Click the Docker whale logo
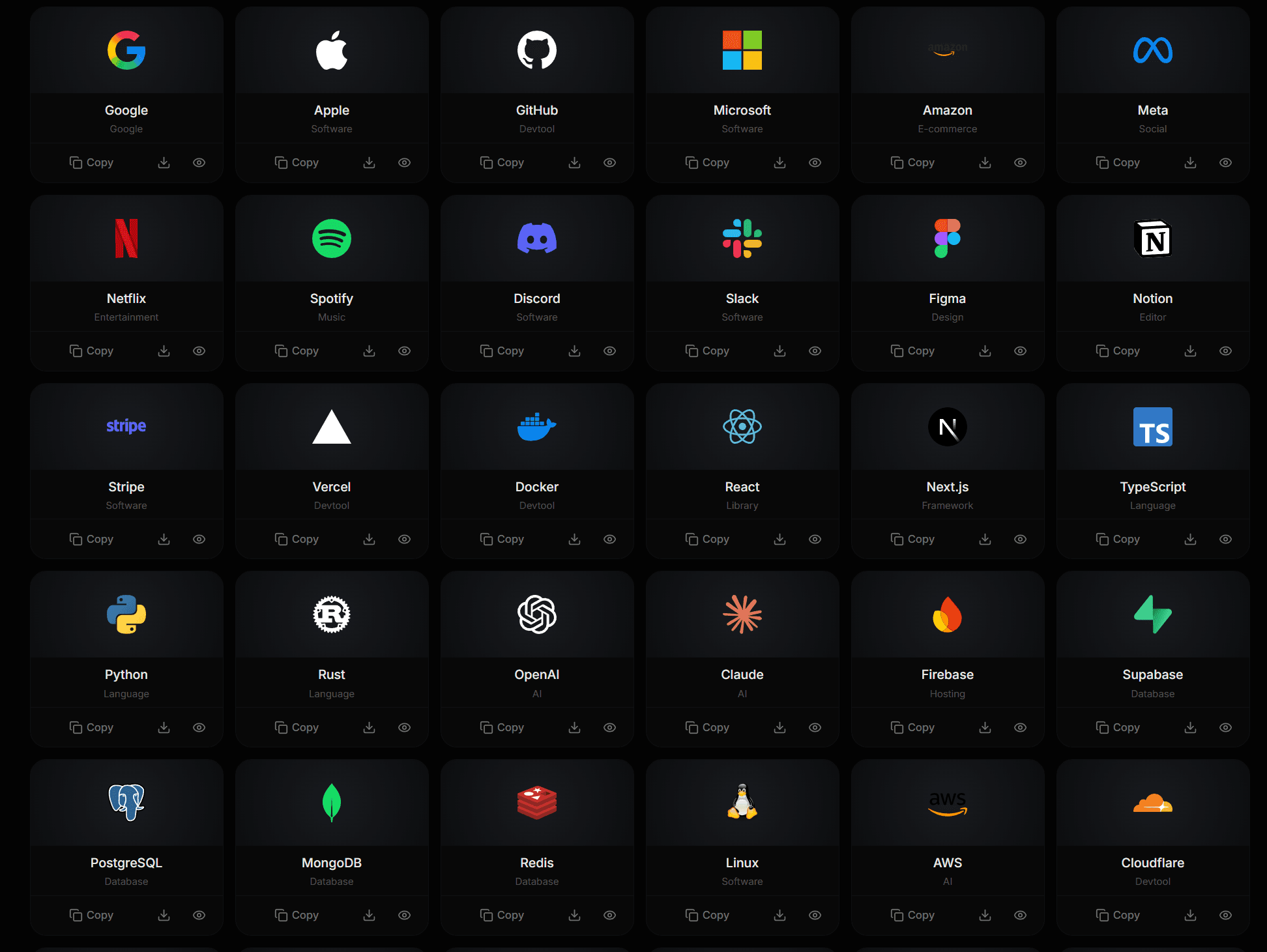Viewport: 1267px width, 952px height. [536, 427]
